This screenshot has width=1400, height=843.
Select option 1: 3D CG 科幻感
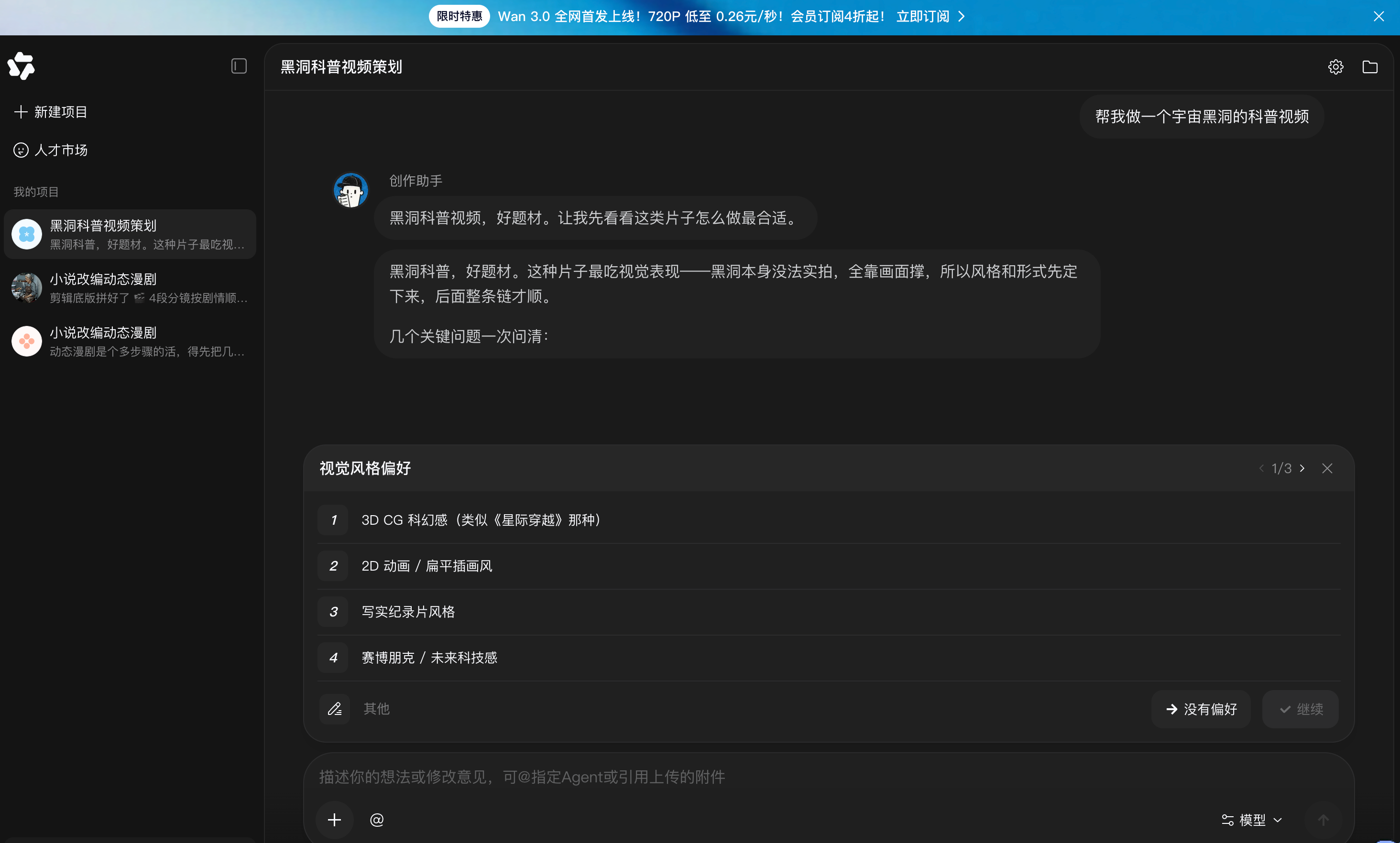coord(829,520)
